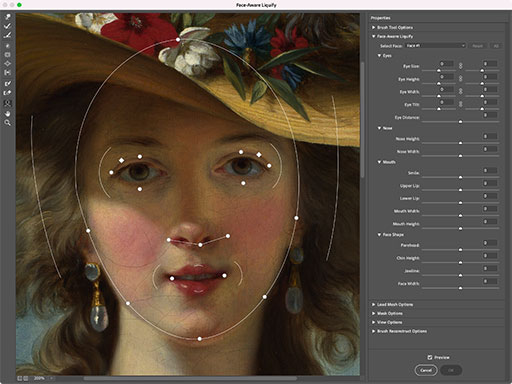512x384 pixels.
Task: Toggle the Eye Tilt link icon
Action: [x=460, y=104]
